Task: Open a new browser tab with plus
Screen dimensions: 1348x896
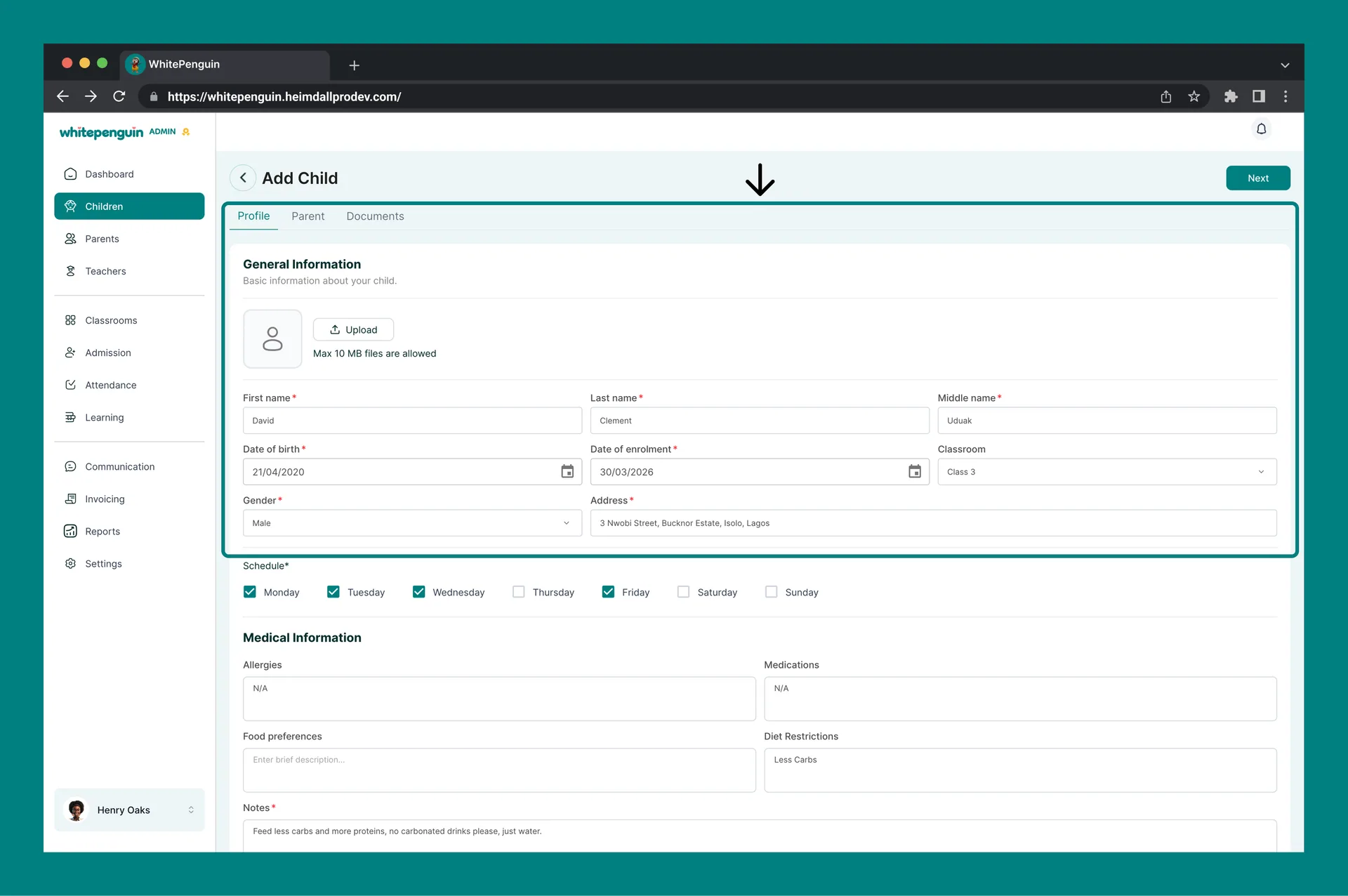Action: coord(355,65)
